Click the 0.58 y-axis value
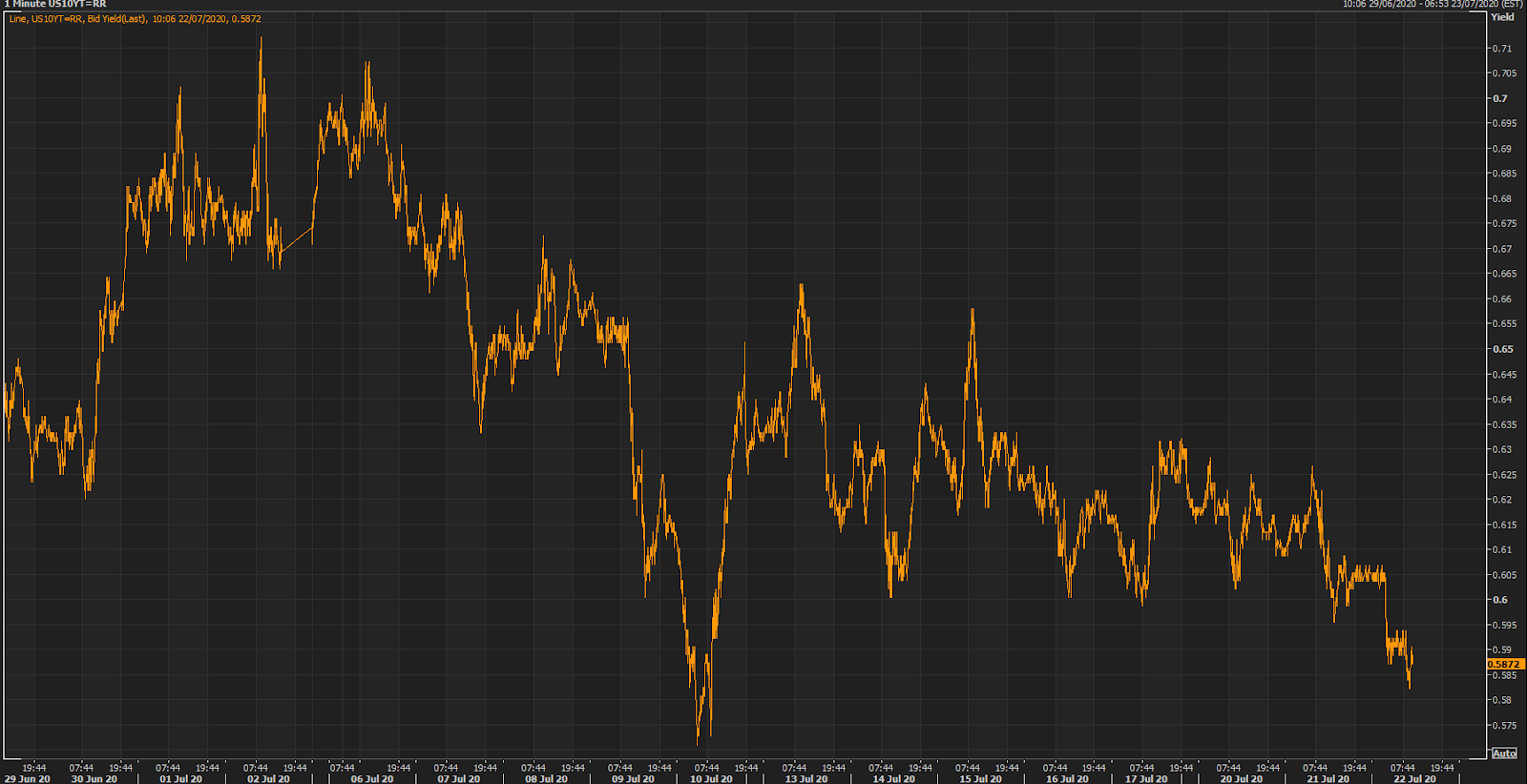Screen dimensions: 1527x784 (x=1502, y=700)
